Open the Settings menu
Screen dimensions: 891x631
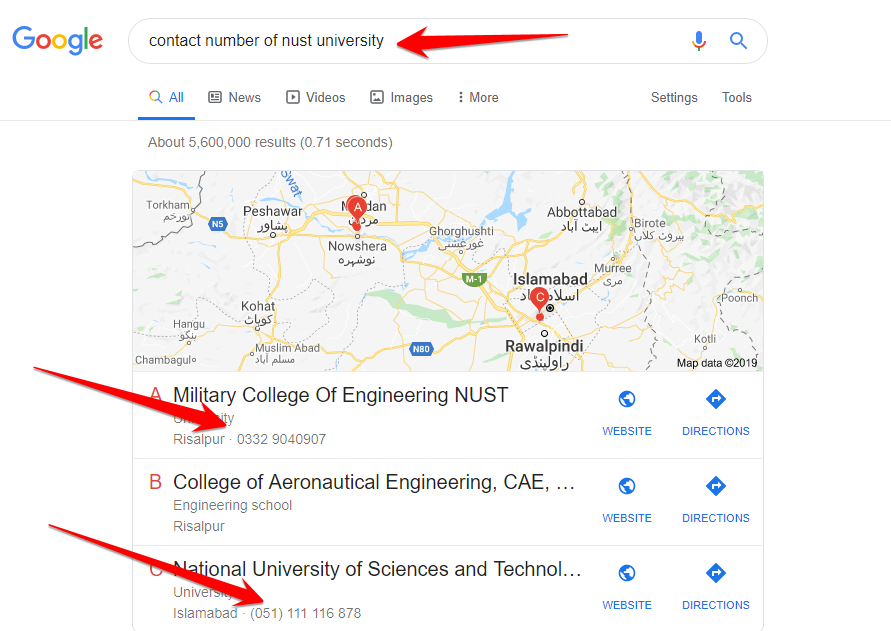pyautogui.click(x=674, y=97)
